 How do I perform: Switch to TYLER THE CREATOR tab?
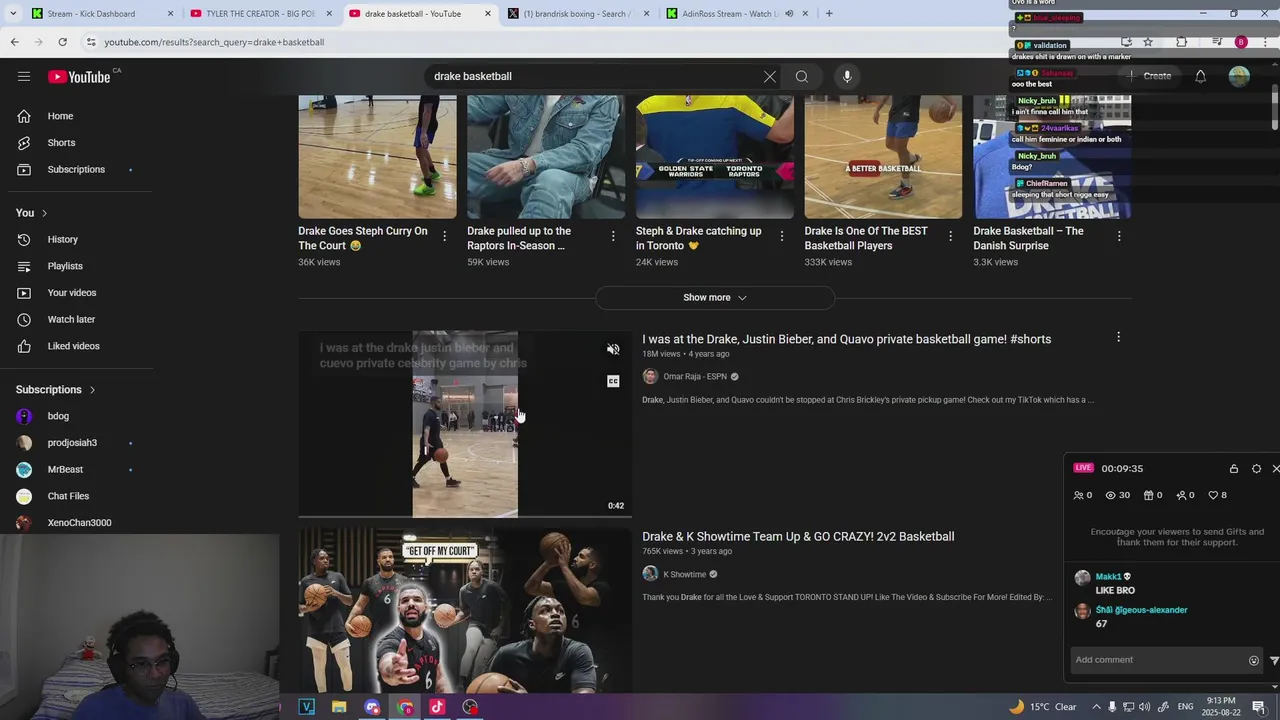[260, 14]
